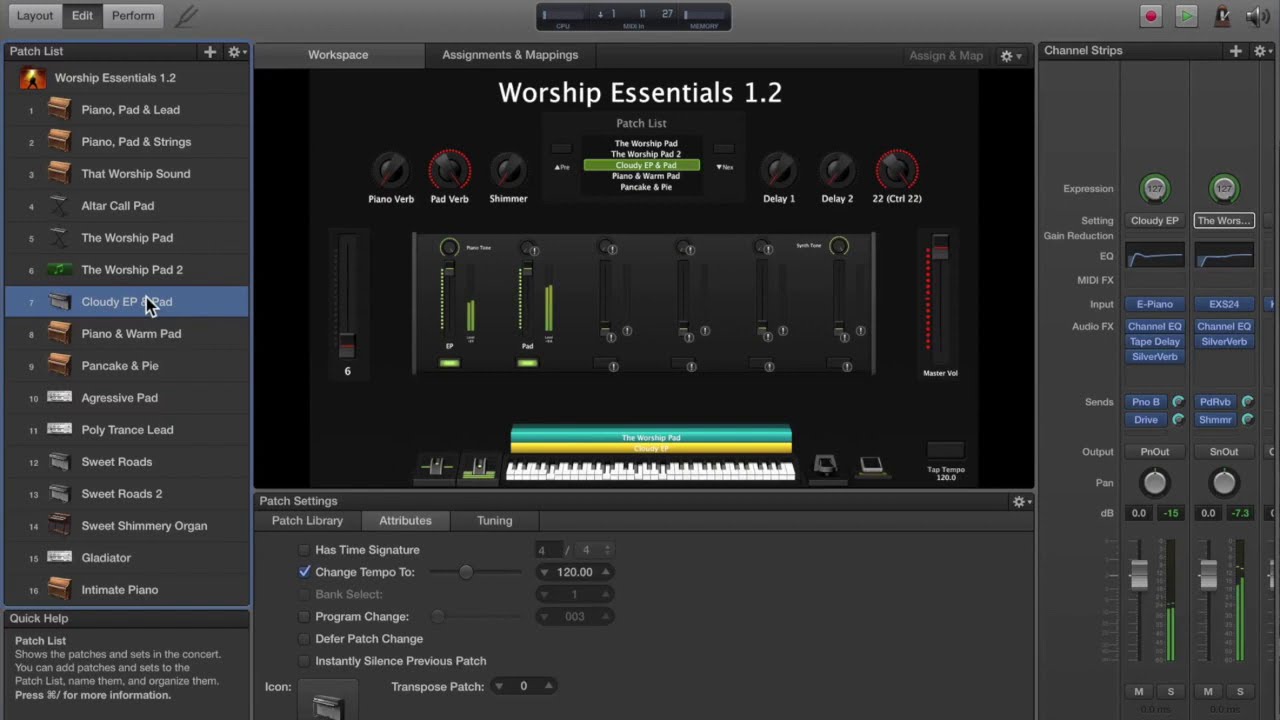Click the Pad Verb knob
Viewport: 1280px width, 720px height.
coord(449,169)
